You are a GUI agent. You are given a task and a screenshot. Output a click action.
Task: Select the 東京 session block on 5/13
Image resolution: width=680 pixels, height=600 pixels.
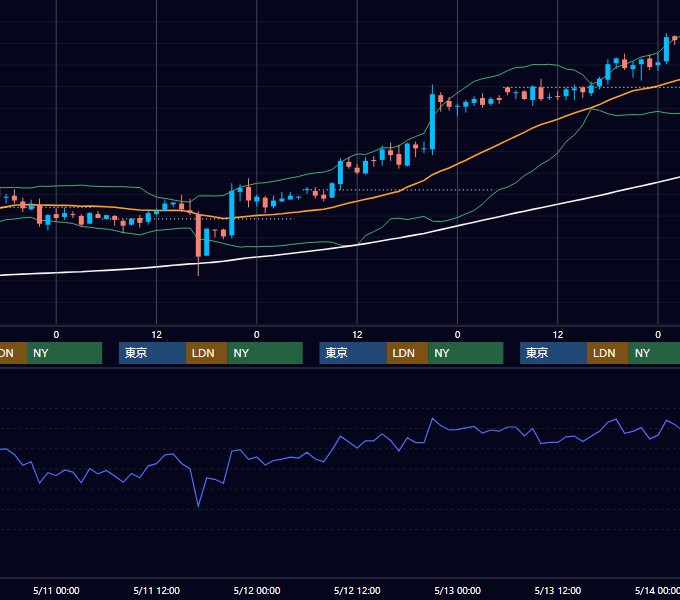point(553,353)
